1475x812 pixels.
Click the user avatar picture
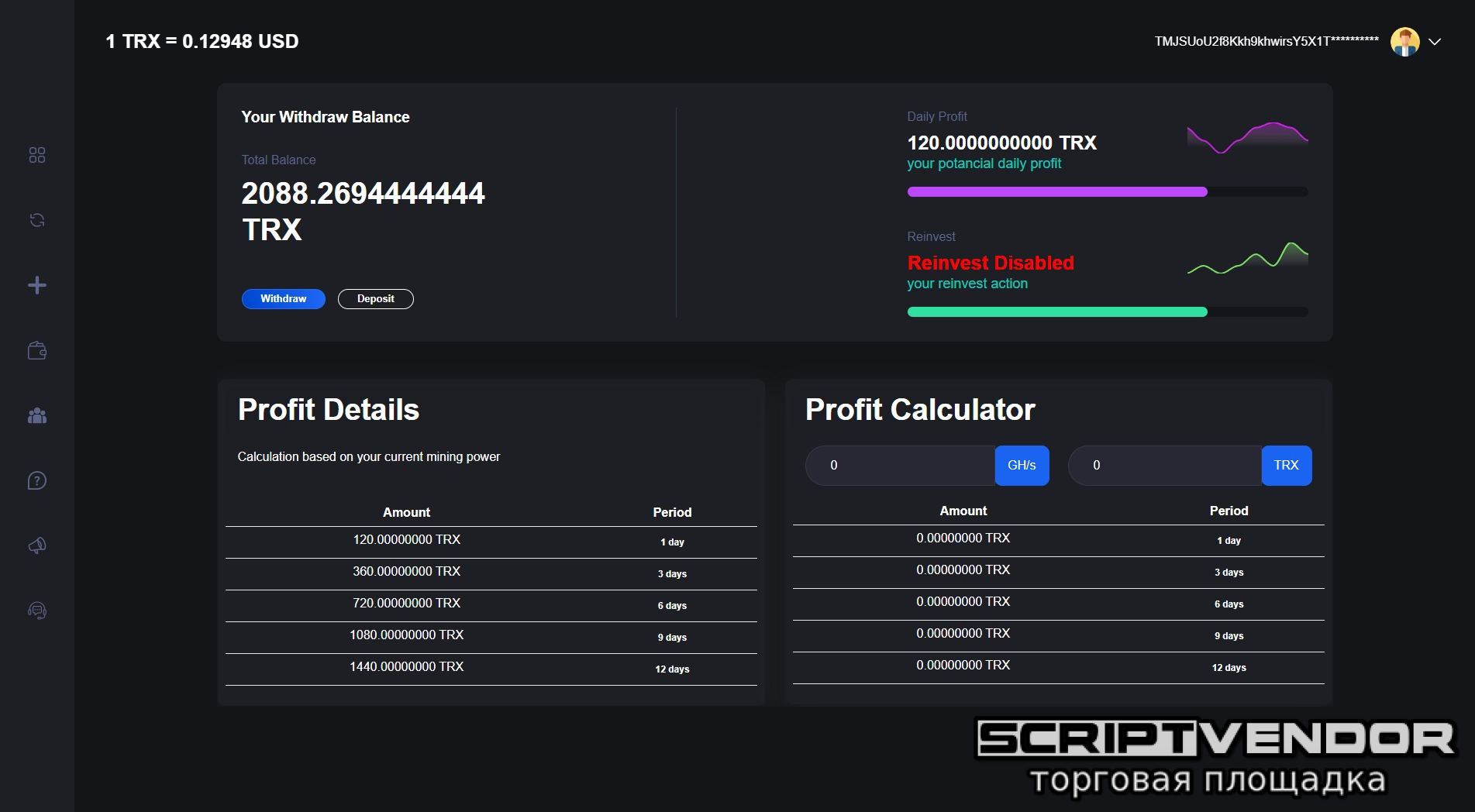[x=1405, y=42]
